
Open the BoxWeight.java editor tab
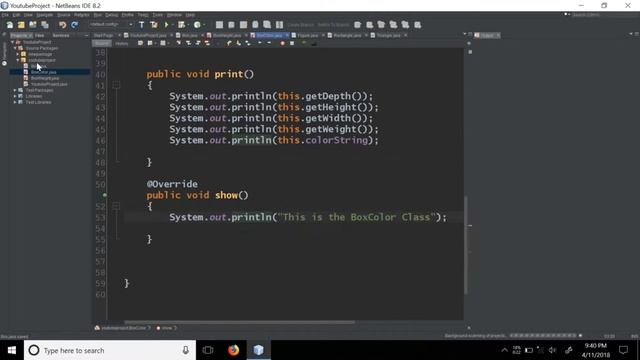(x=227, y=36)
